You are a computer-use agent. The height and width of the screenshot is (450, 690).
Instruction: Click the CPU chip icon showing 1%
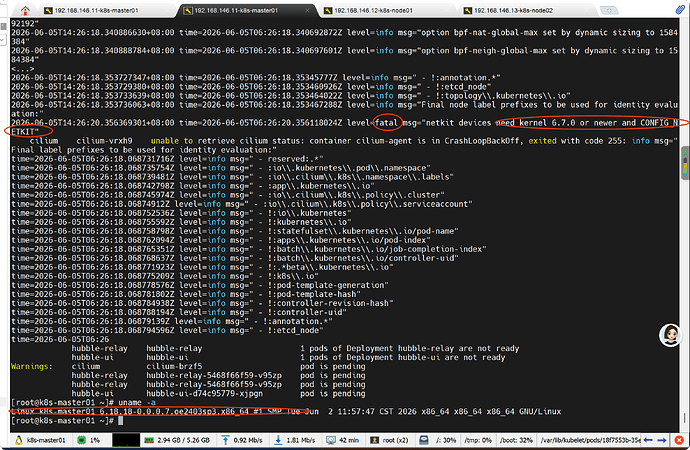pyautogui.click(x=81, y=440)
